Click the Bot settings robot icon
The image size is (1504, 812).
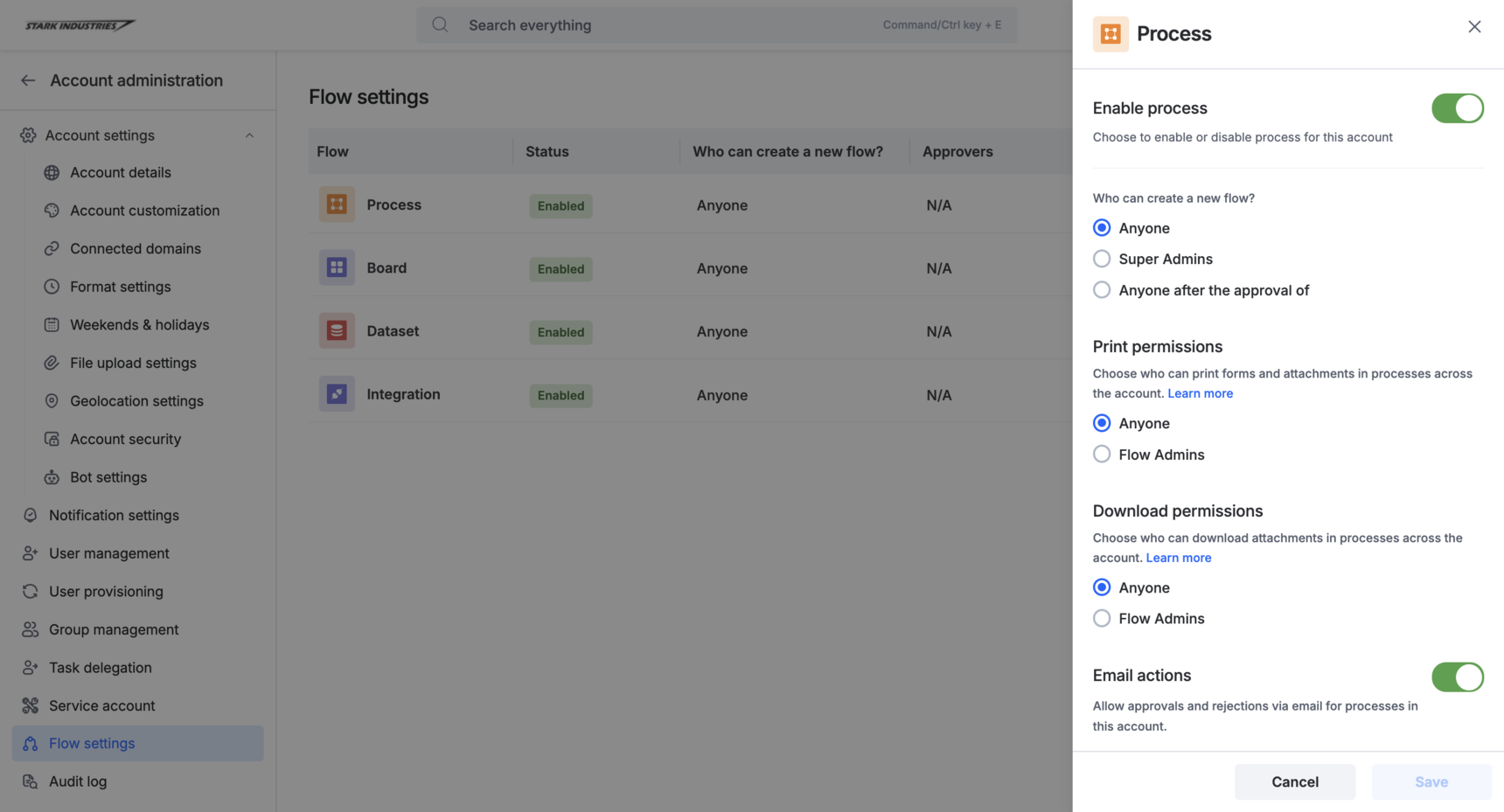click(52, 477)
